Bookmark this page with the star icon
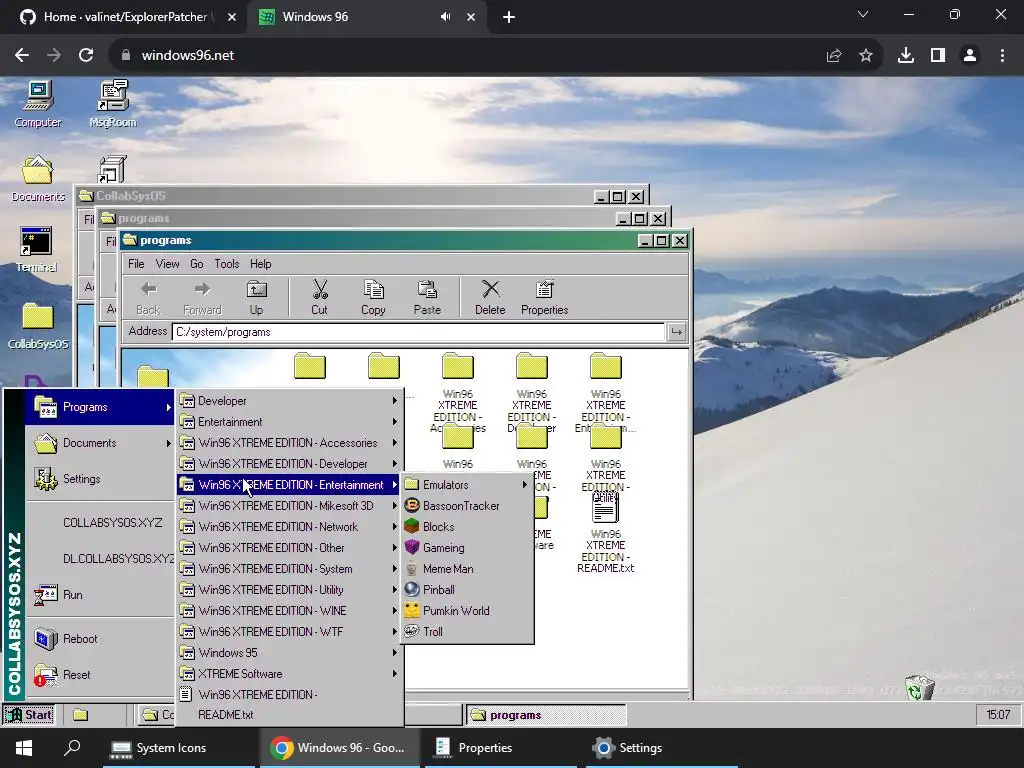 [x=865, y=56]
